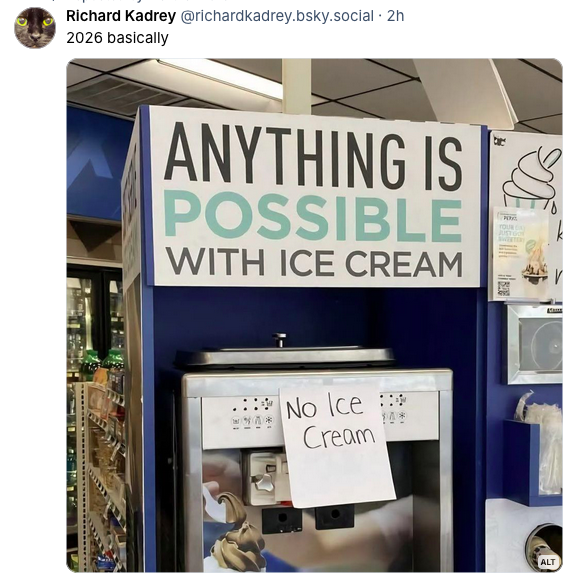Click the @richardkadrey.bsky.social handle
The image size is (577, 580).
[277, 16]
